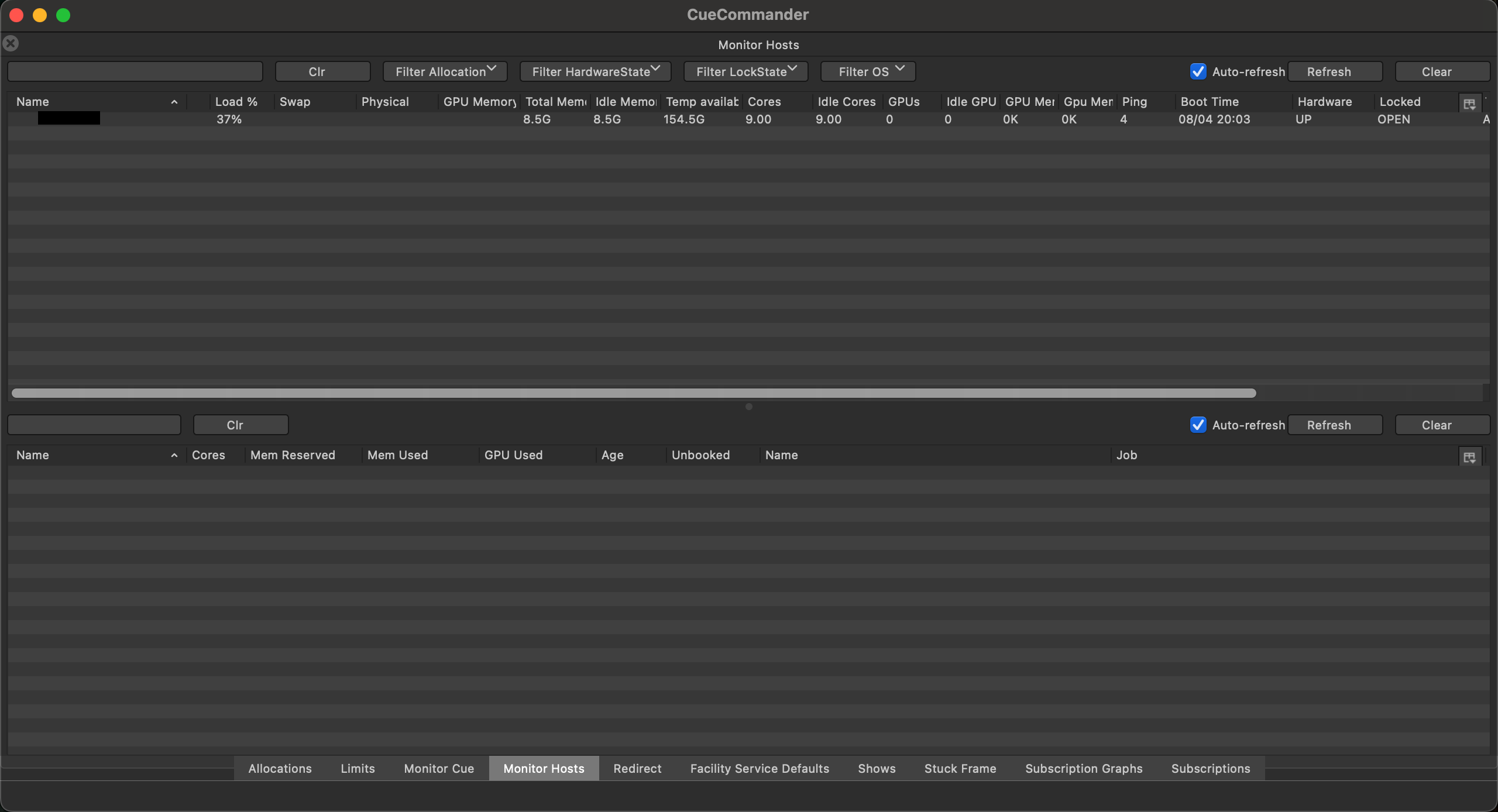
Task: Click Mem Used column header
Action: pos(420,455)
